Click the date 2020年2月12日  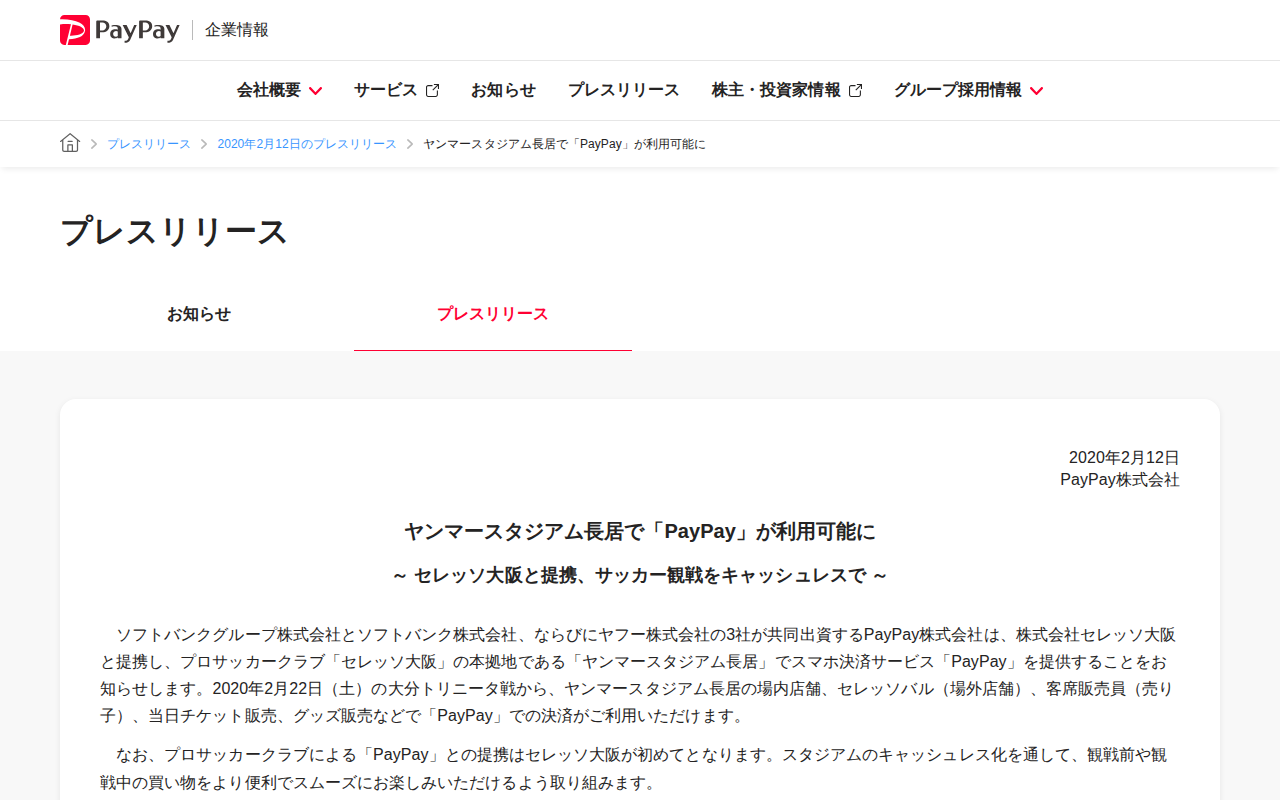click(1124, 458)
